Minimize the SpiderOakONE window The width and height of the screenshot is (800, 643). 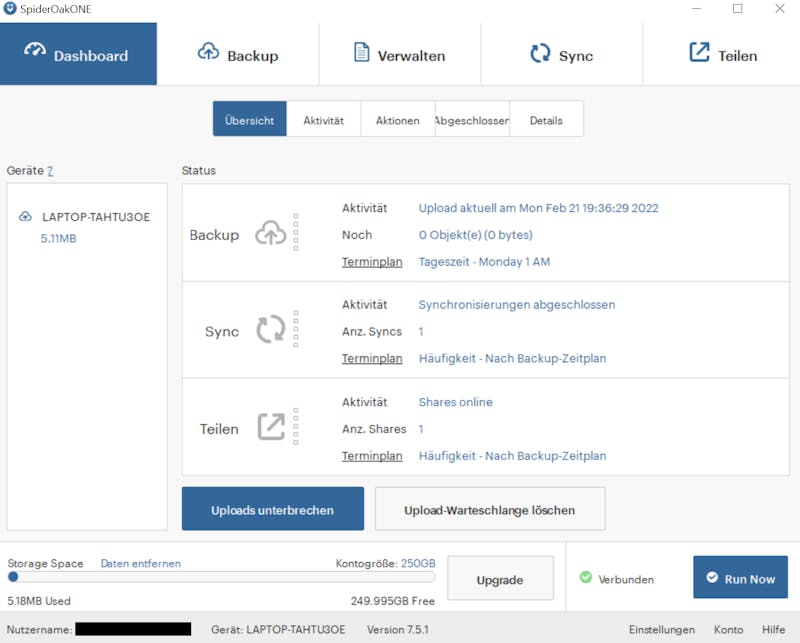696,8
